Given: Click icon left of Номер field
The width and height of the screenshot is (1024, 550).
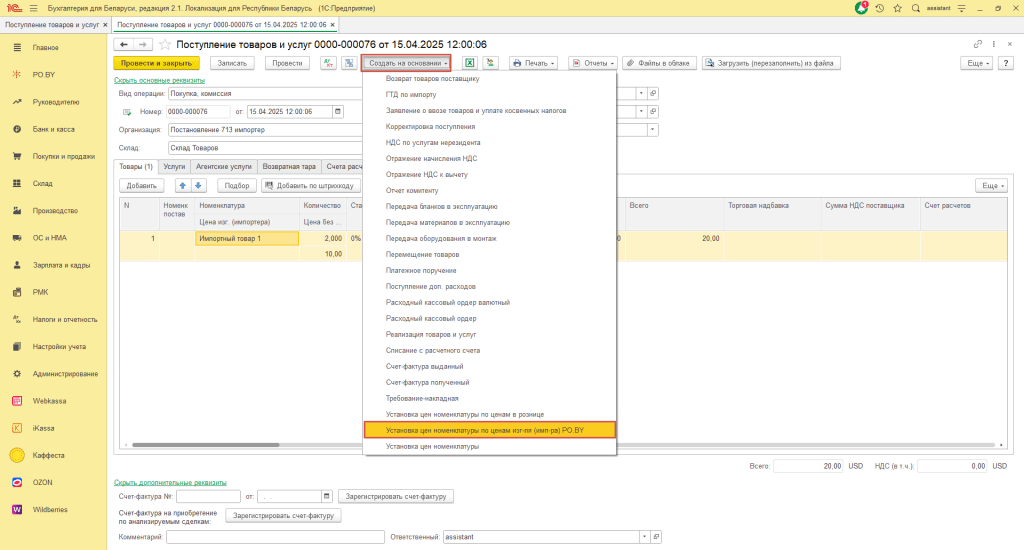Looking at the screenshot, I should [127, 112].
